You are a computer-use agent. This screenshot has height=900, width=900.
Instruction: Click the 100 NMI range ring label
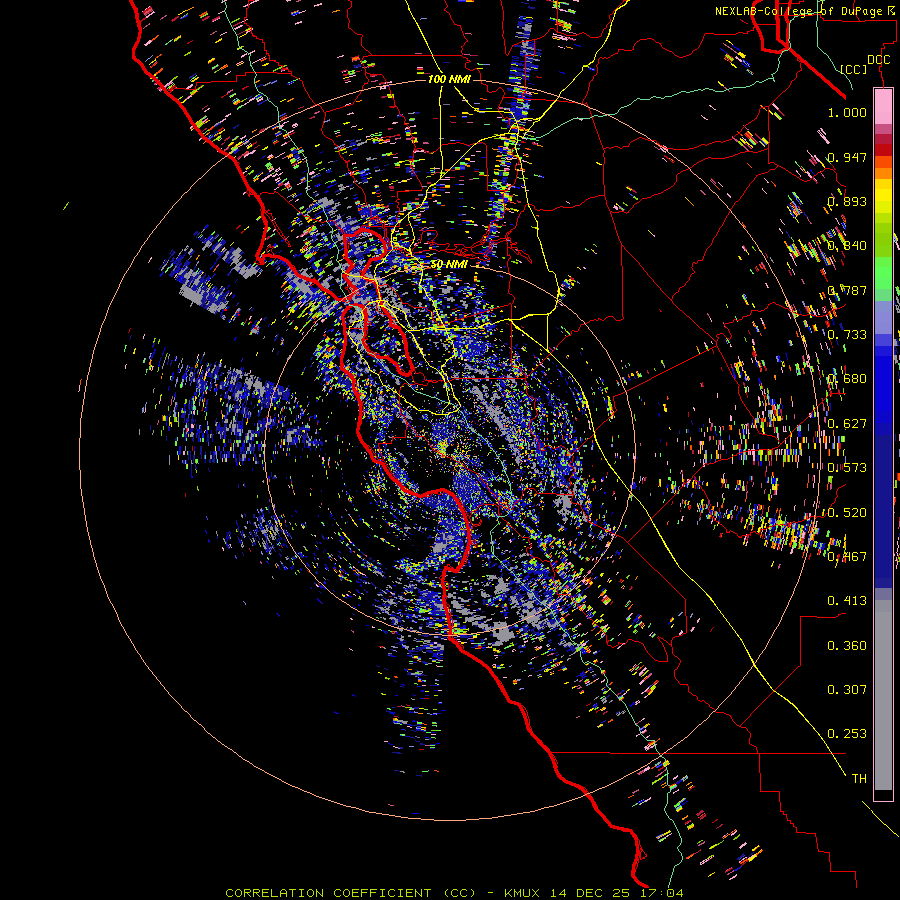(449, 79)
